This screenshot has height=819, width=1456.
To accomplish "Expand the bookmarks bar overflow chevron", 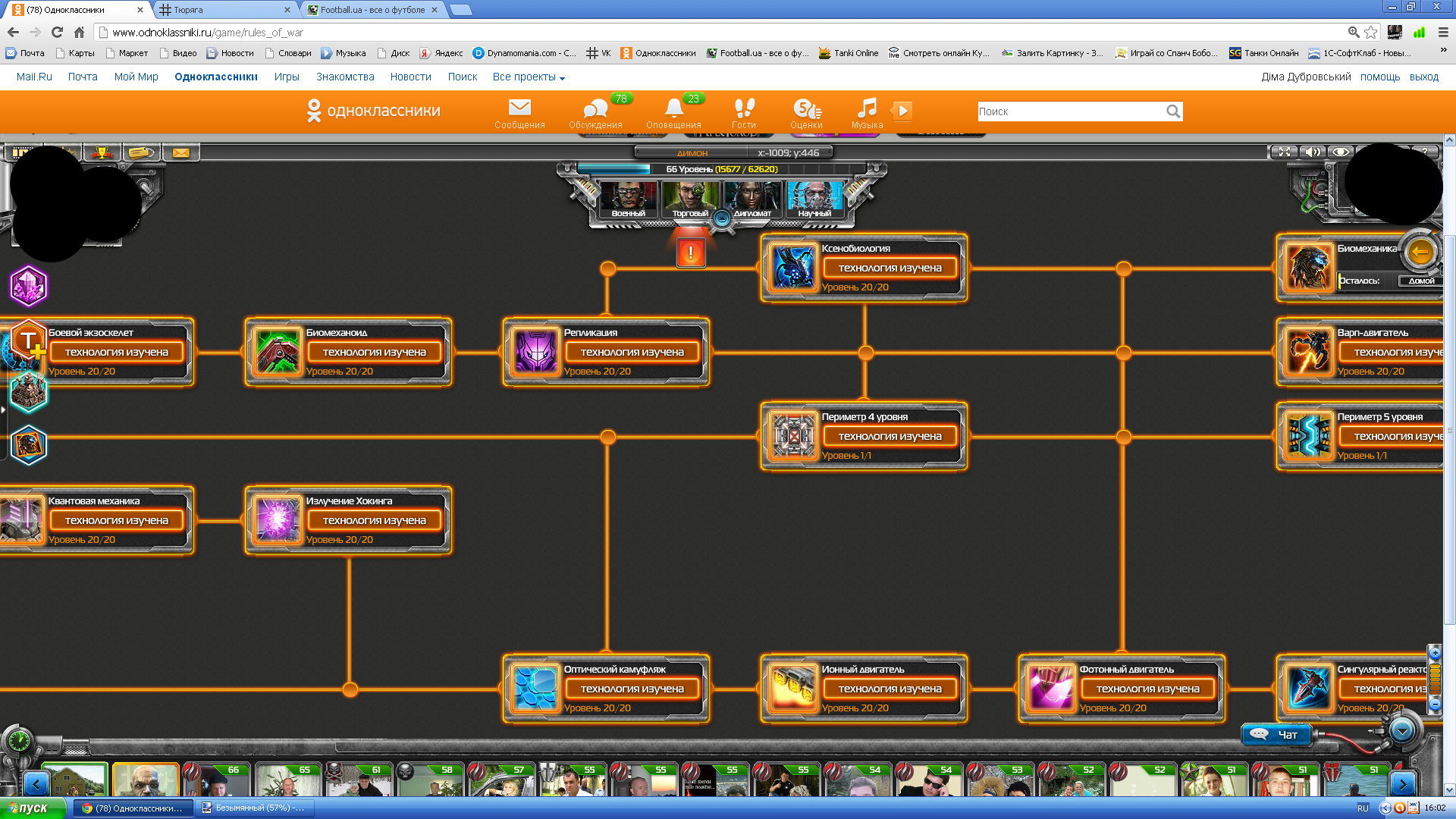I will (1443, 51).
